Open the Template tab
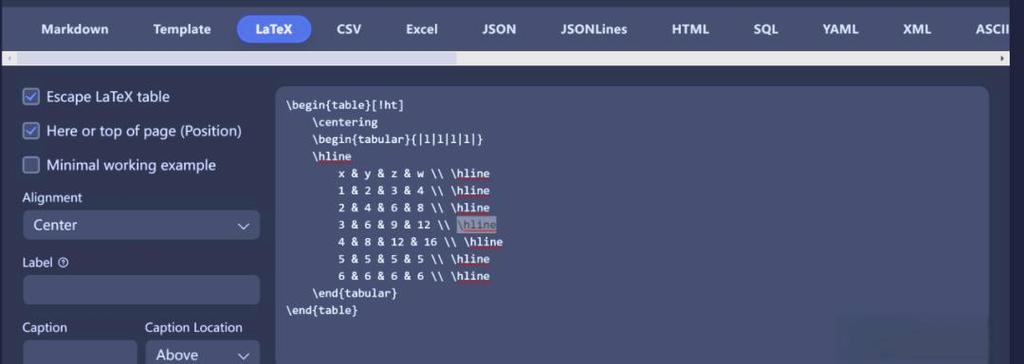Screen dimensions: 1024x364 (182, 29)
